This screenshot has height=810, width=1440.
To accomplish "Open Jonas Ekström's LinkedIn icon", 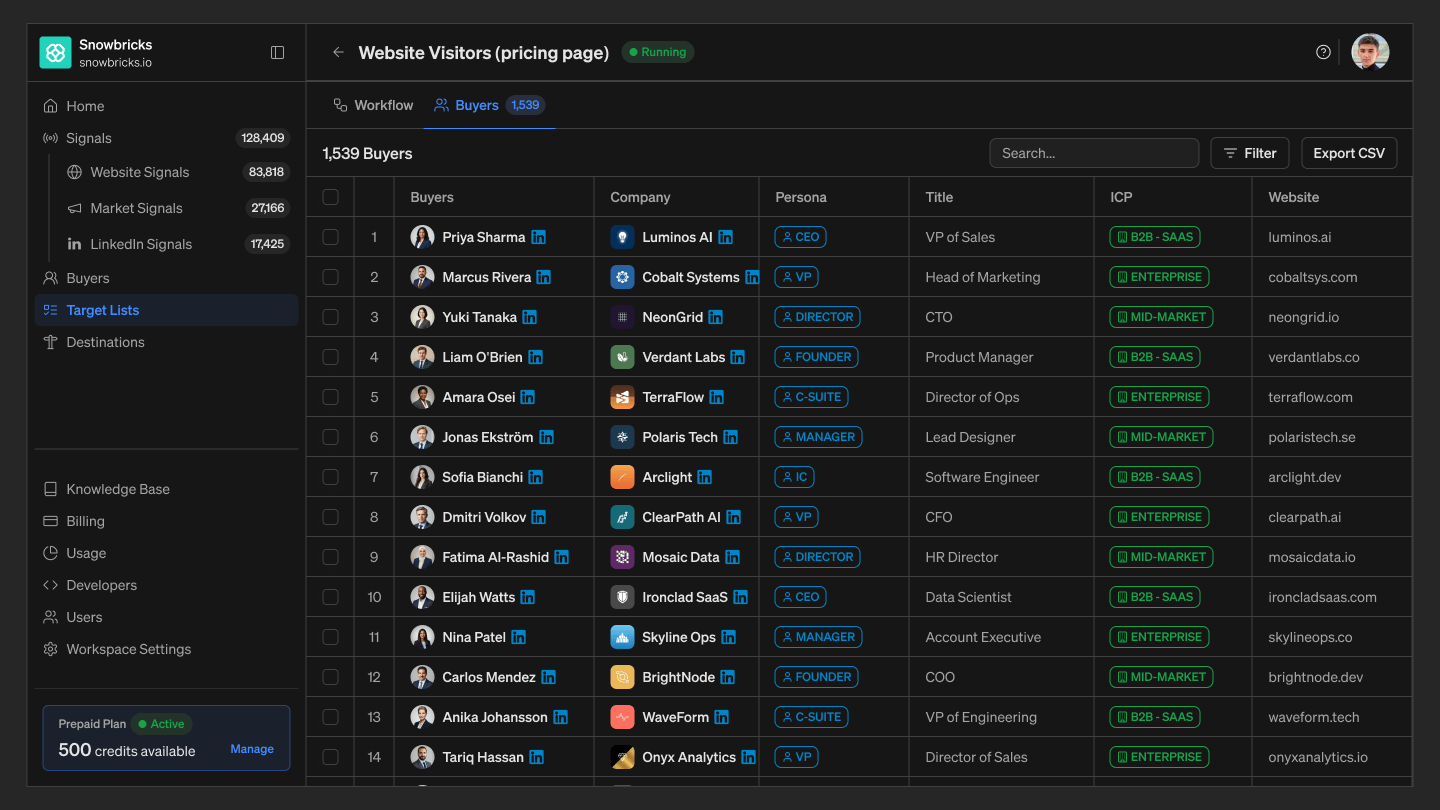I will click(x=547, y=437).
